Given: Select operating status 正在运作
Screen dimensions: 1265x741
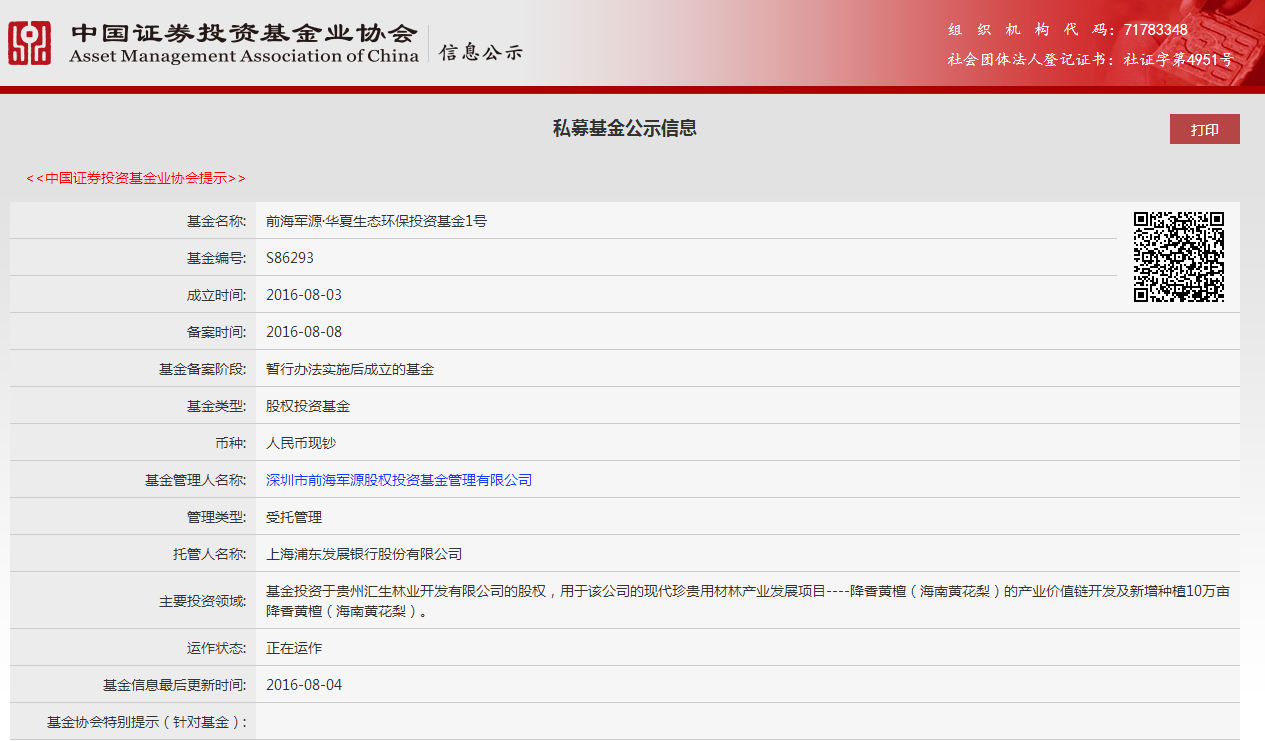Looking at the screenshot, I should pos(294,648).
